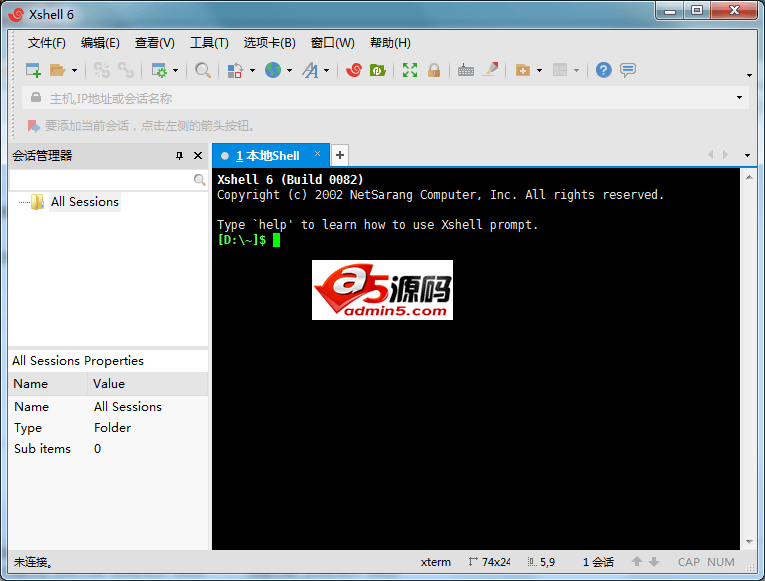Viewport: 765px width, 581px height.
Task: Click the host IP address bar field
Action: (x=385, y=98)
